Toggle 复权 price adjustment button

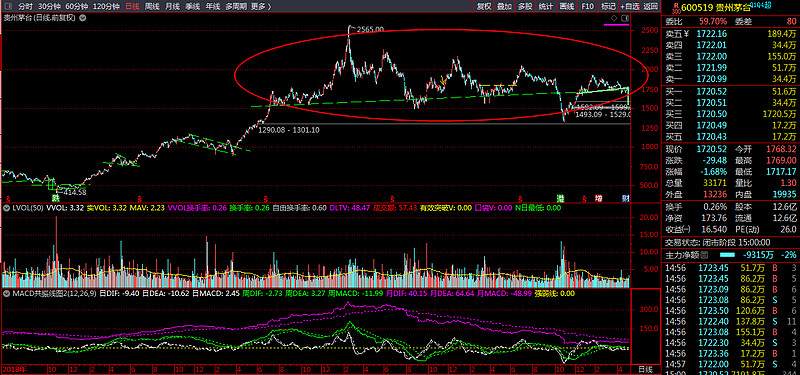[484, 6]
